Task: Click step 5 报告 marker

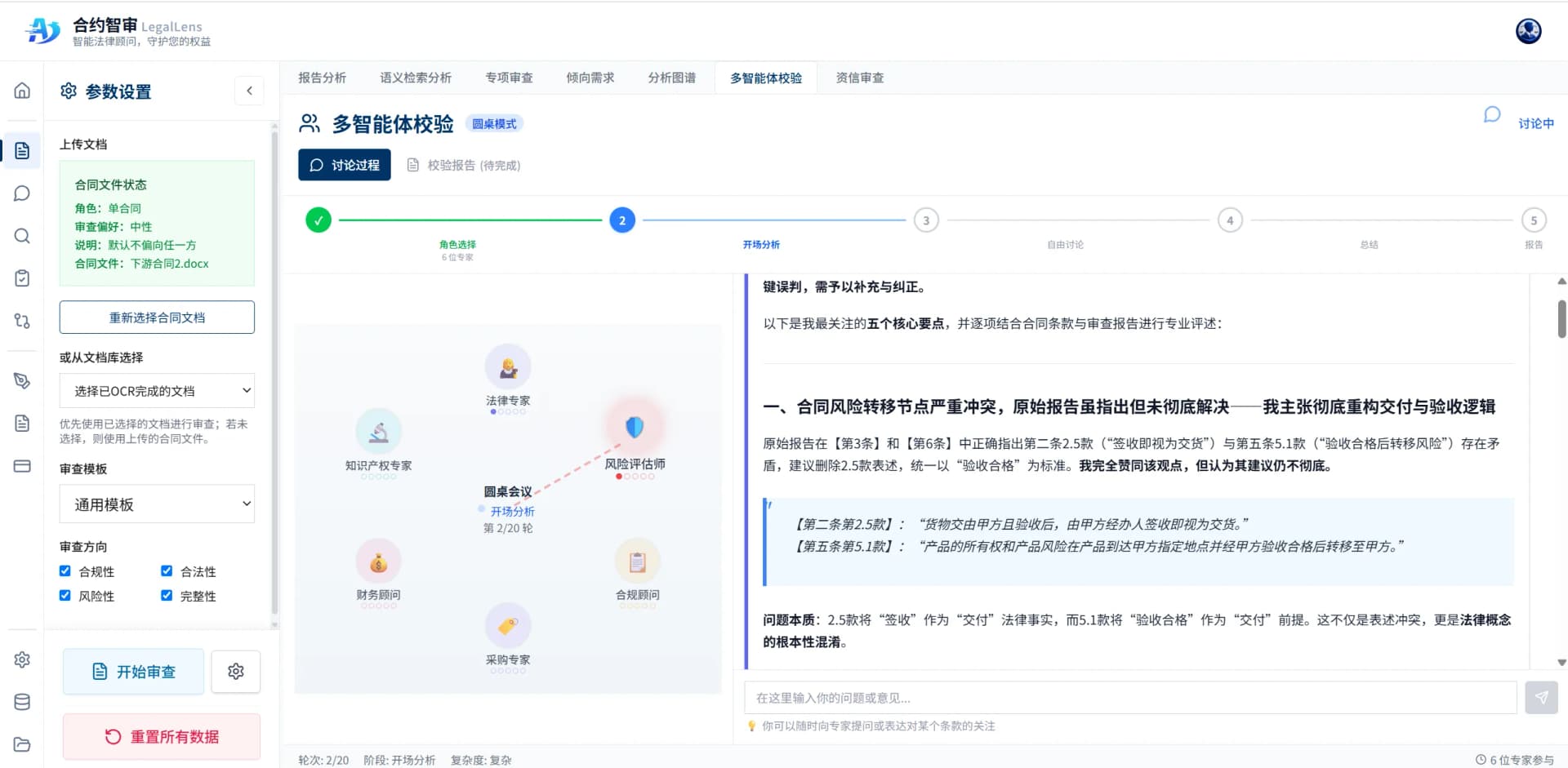Action: pyautogui.click(x=1534, y=220)
